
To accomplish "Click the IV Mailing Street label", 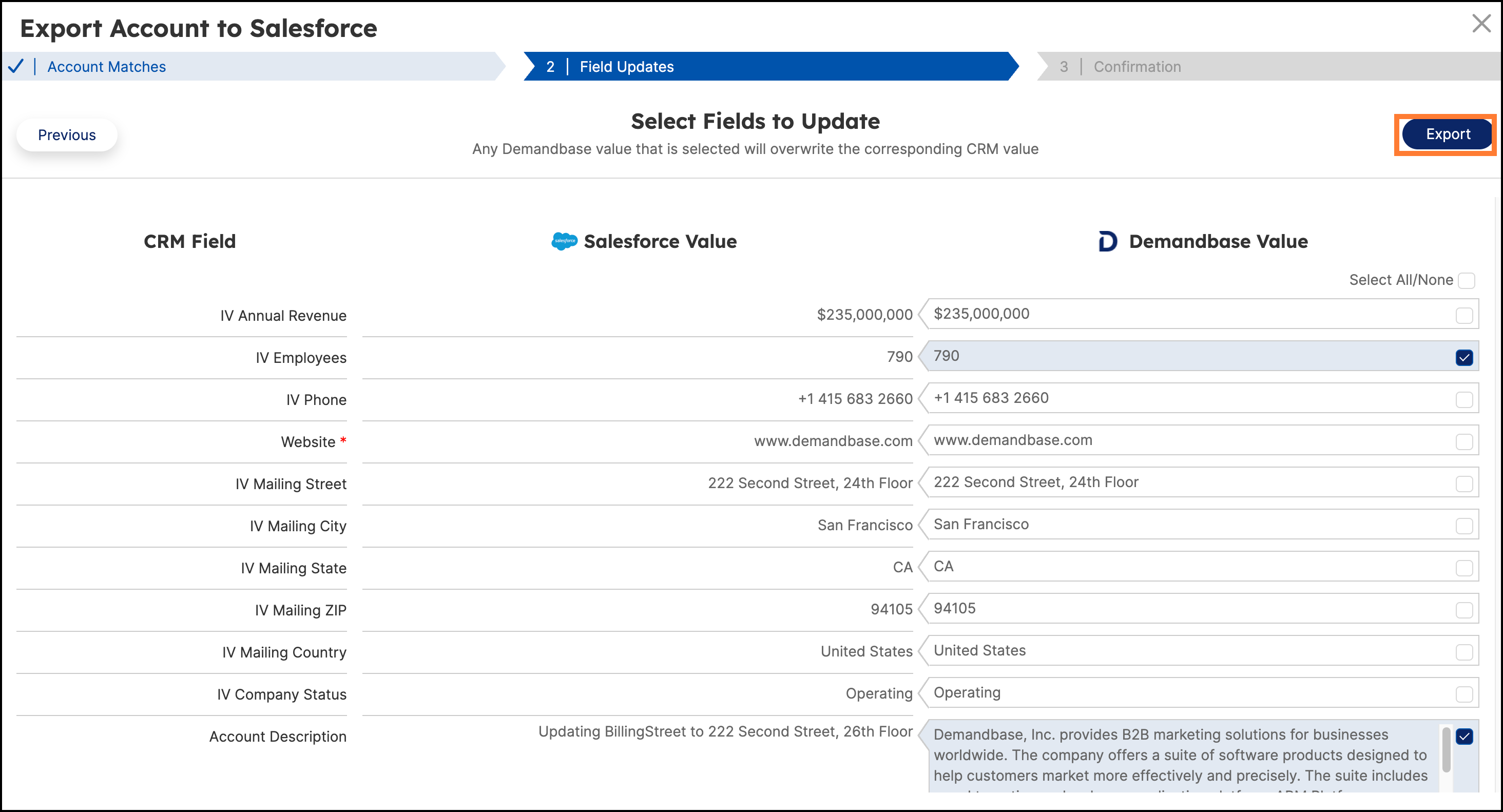I will pyautogui.click(x=291, y=484).
